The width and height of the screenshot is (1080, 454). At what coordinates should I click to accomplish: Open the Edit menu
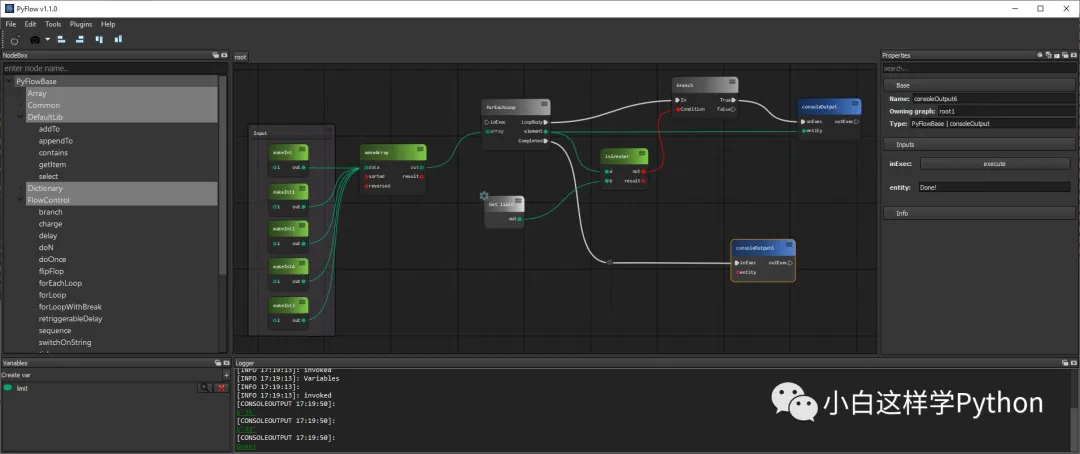pyautogui.click(x=30, y=24)
